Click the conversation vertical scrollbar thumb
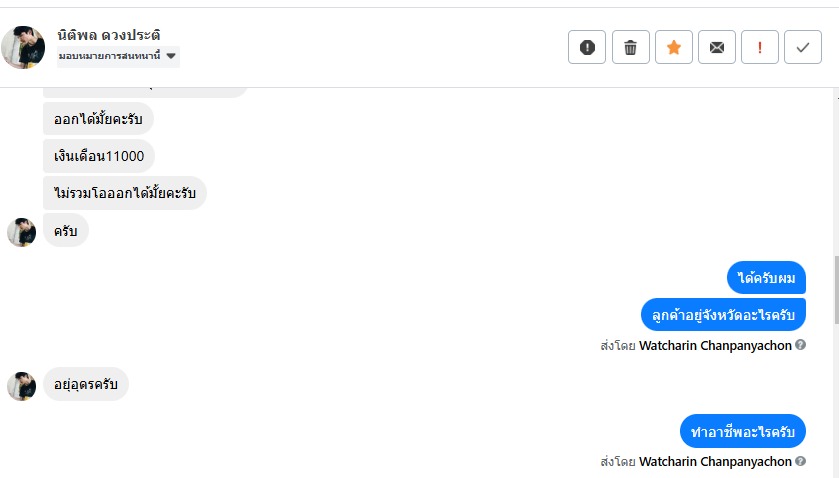 point(835,288)
